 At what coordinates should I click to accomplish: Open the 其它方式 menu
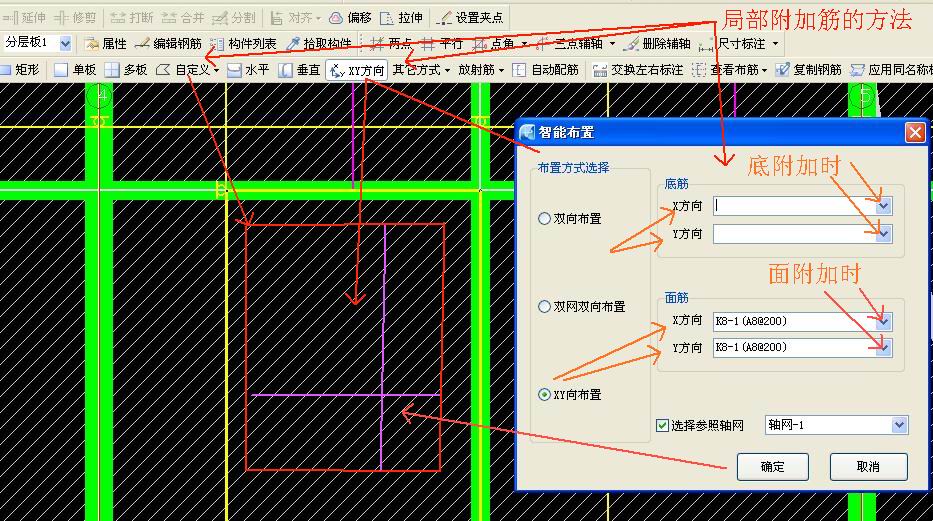421,70
